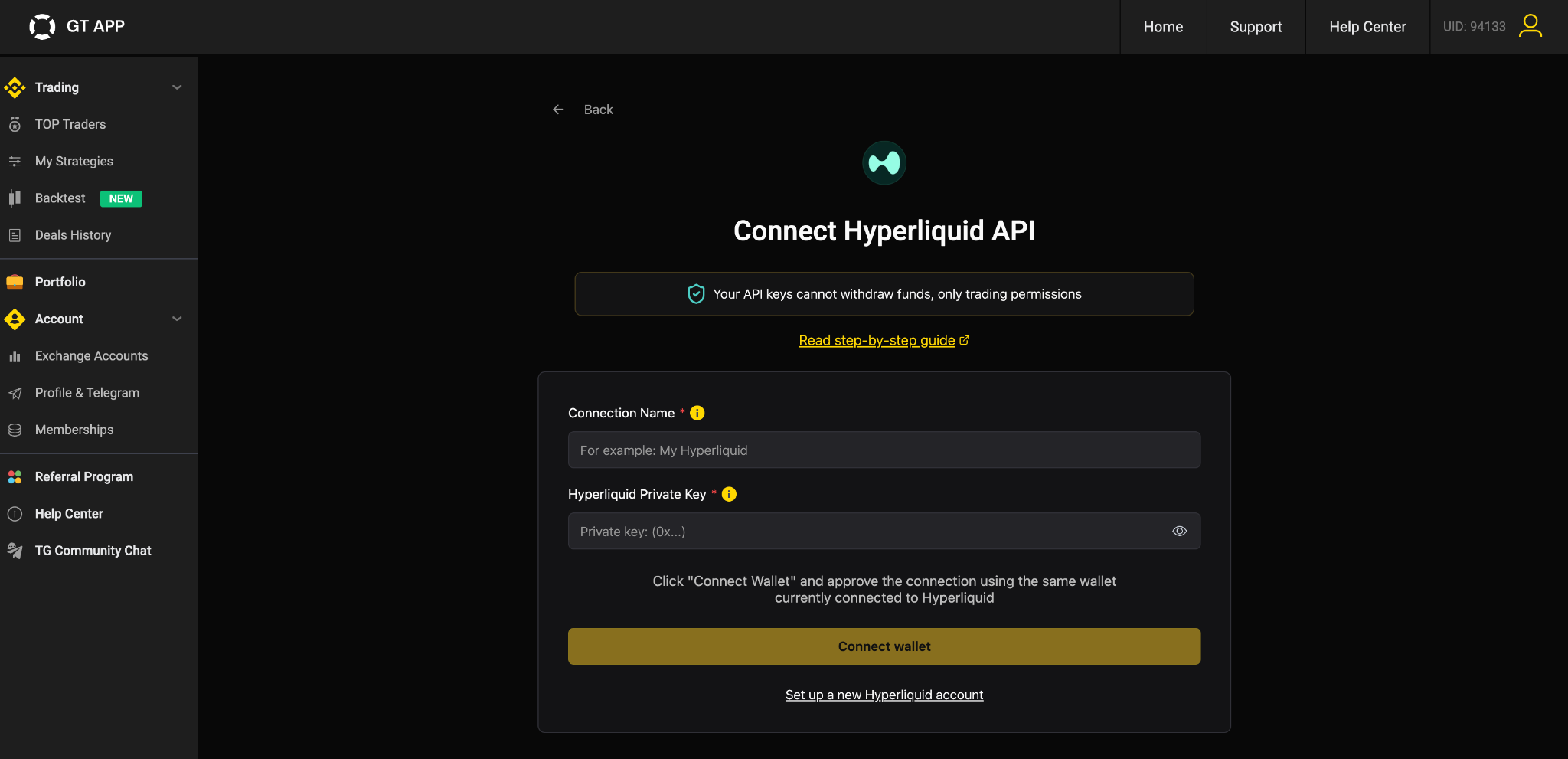Click the Connection Name info icon
Screen dimensions: 1568x759
tap(697, 413)
